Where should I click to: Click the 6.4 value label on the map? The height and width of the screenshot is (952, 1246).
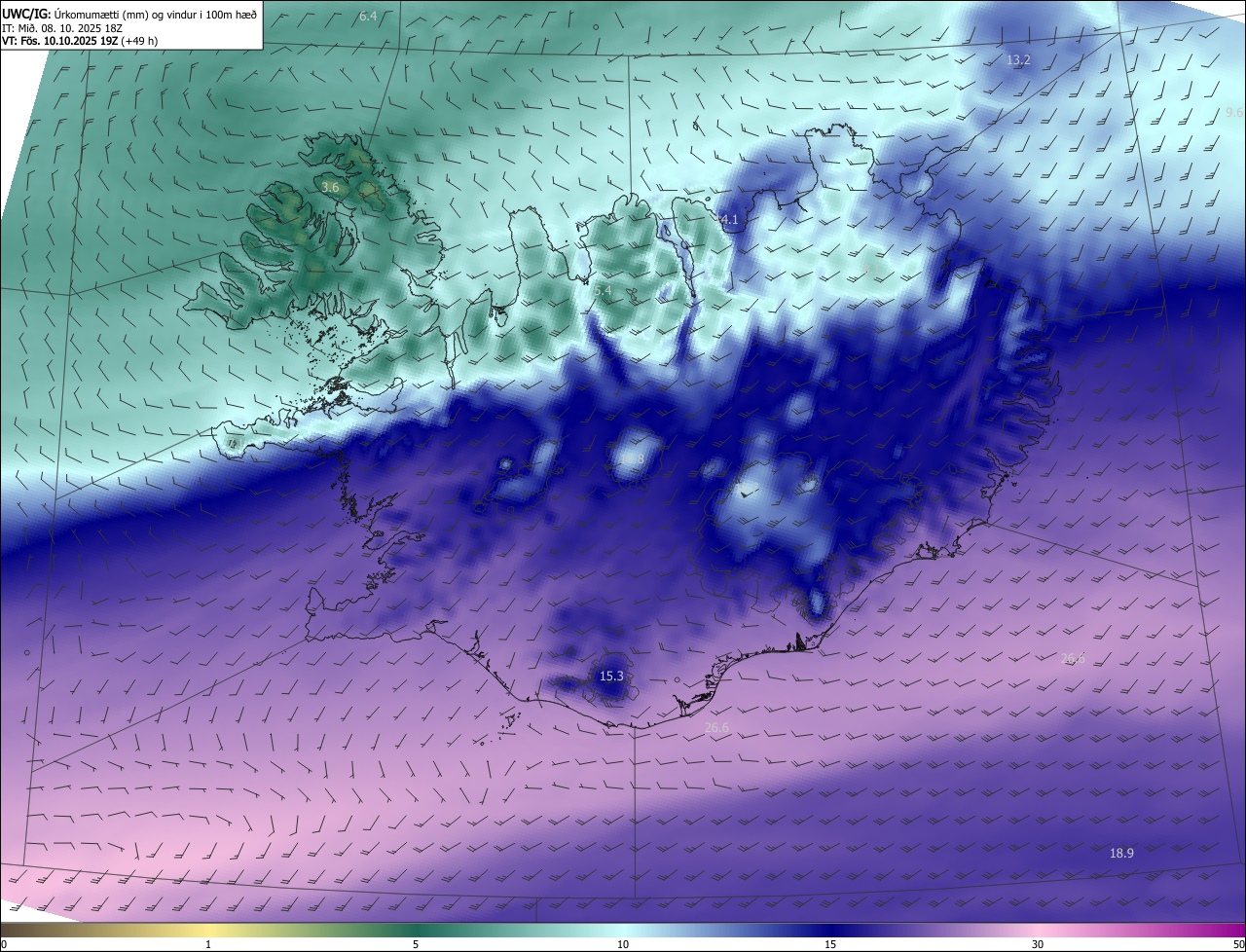point(368,17)
